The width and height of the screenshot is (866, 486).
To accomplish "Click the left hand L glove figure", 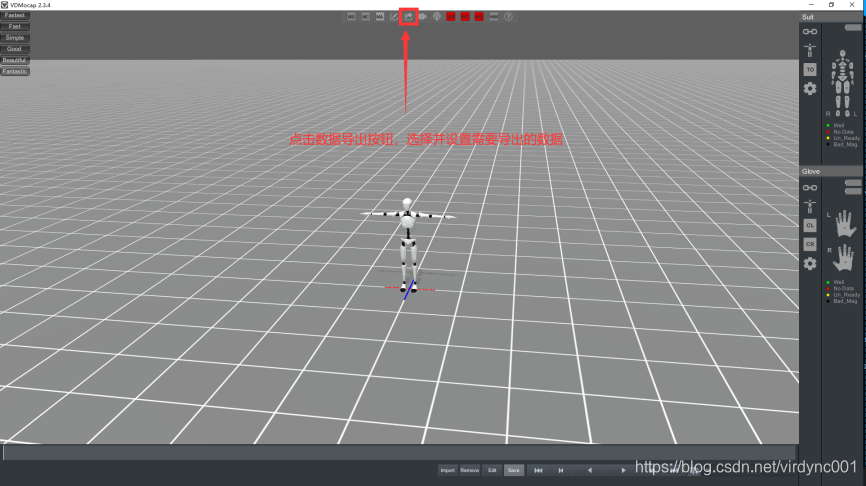I will tap(845, 224).
